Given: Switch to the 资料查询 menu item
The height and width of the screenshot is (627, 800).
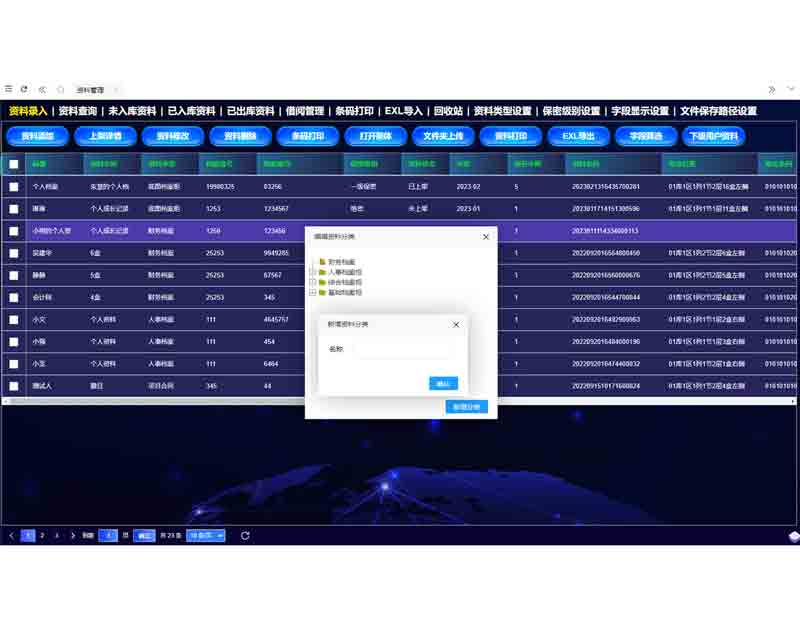Looking at the screenshot, I should click(78, 111).
